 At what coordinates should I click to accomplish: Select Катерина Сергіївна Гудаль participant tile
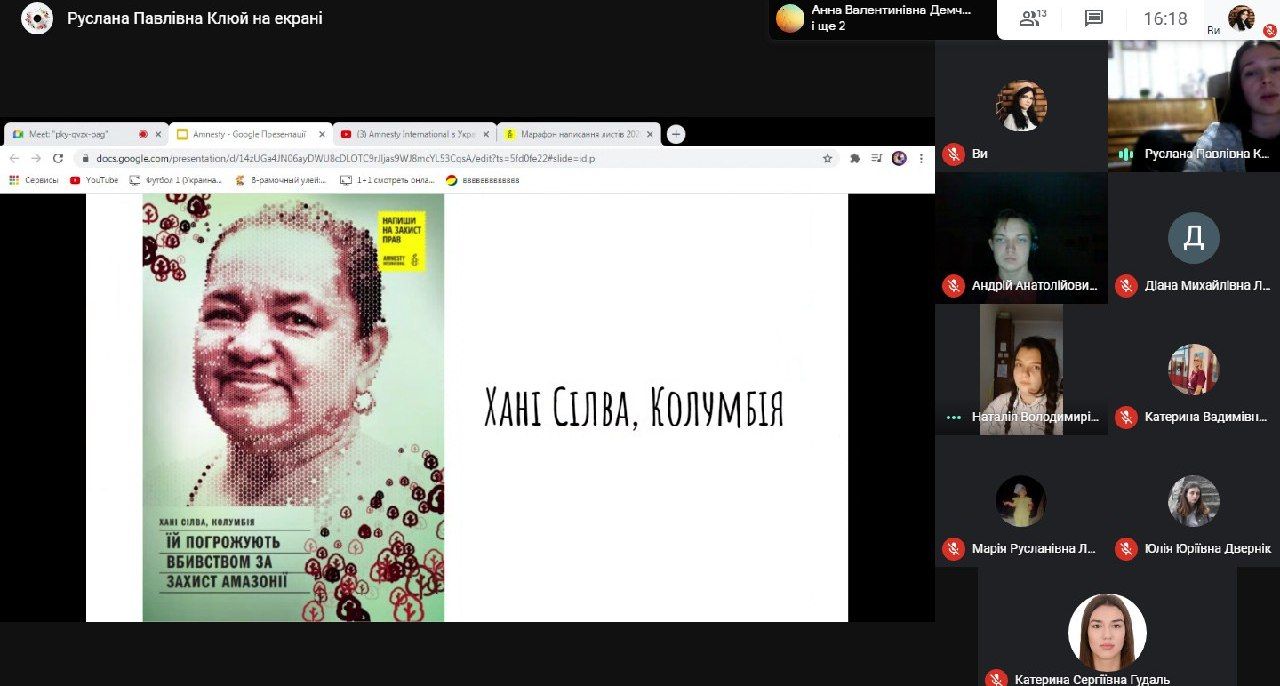(1106, 632)
